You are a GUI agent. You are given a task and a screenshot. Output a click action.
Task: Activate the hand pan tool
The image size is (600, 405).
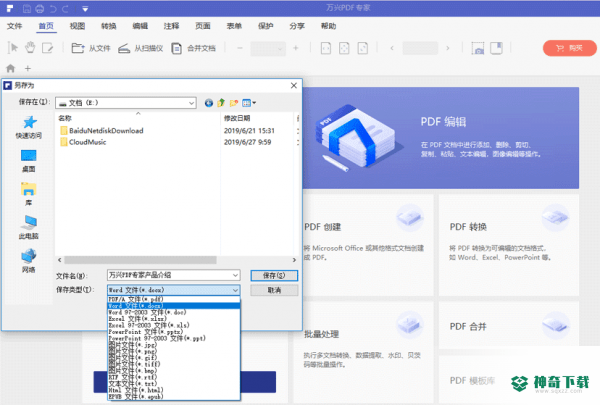[30, 48]
